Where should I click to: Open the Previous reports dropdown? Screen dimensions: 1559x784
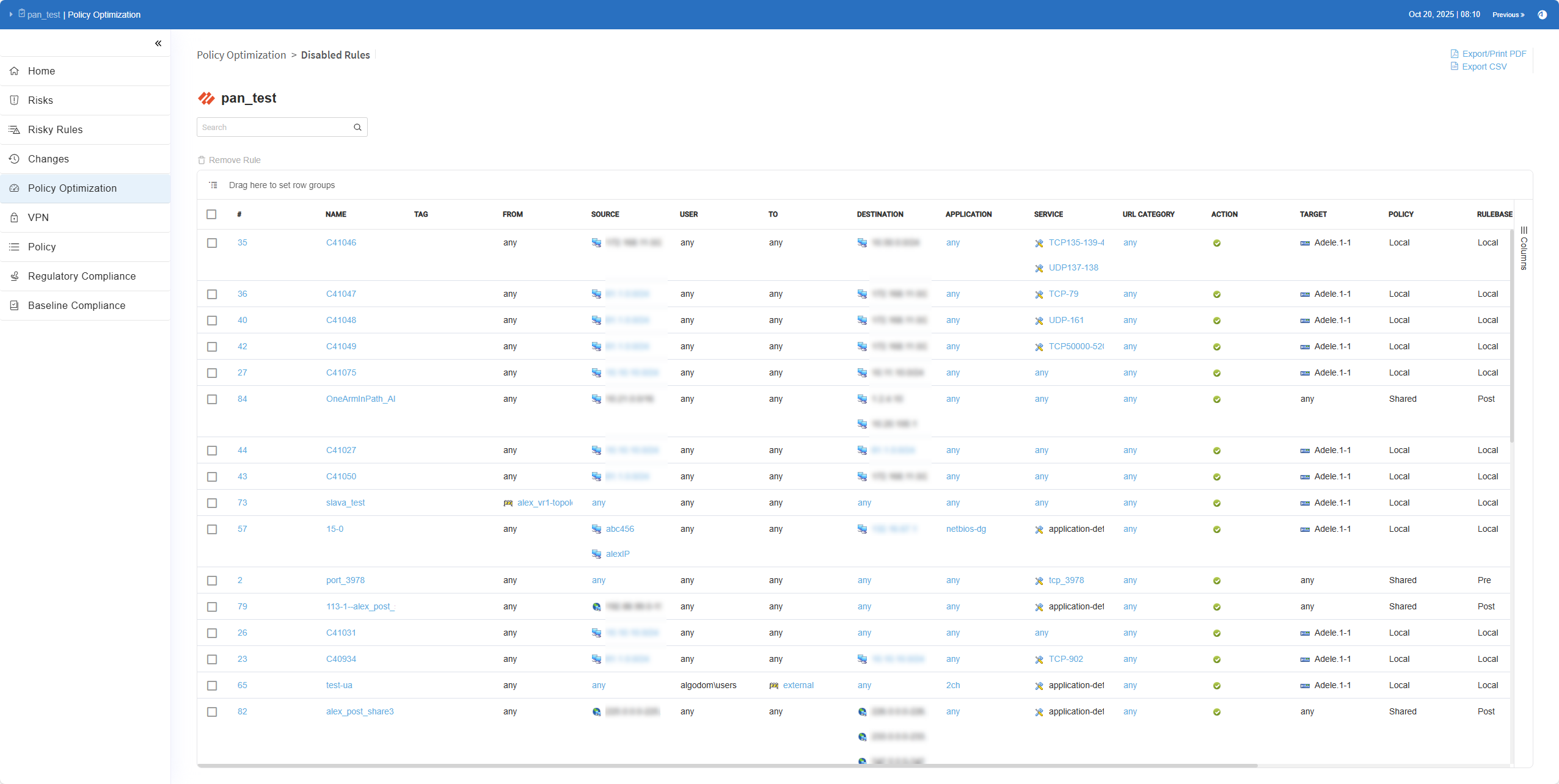tap(1508, 15)
